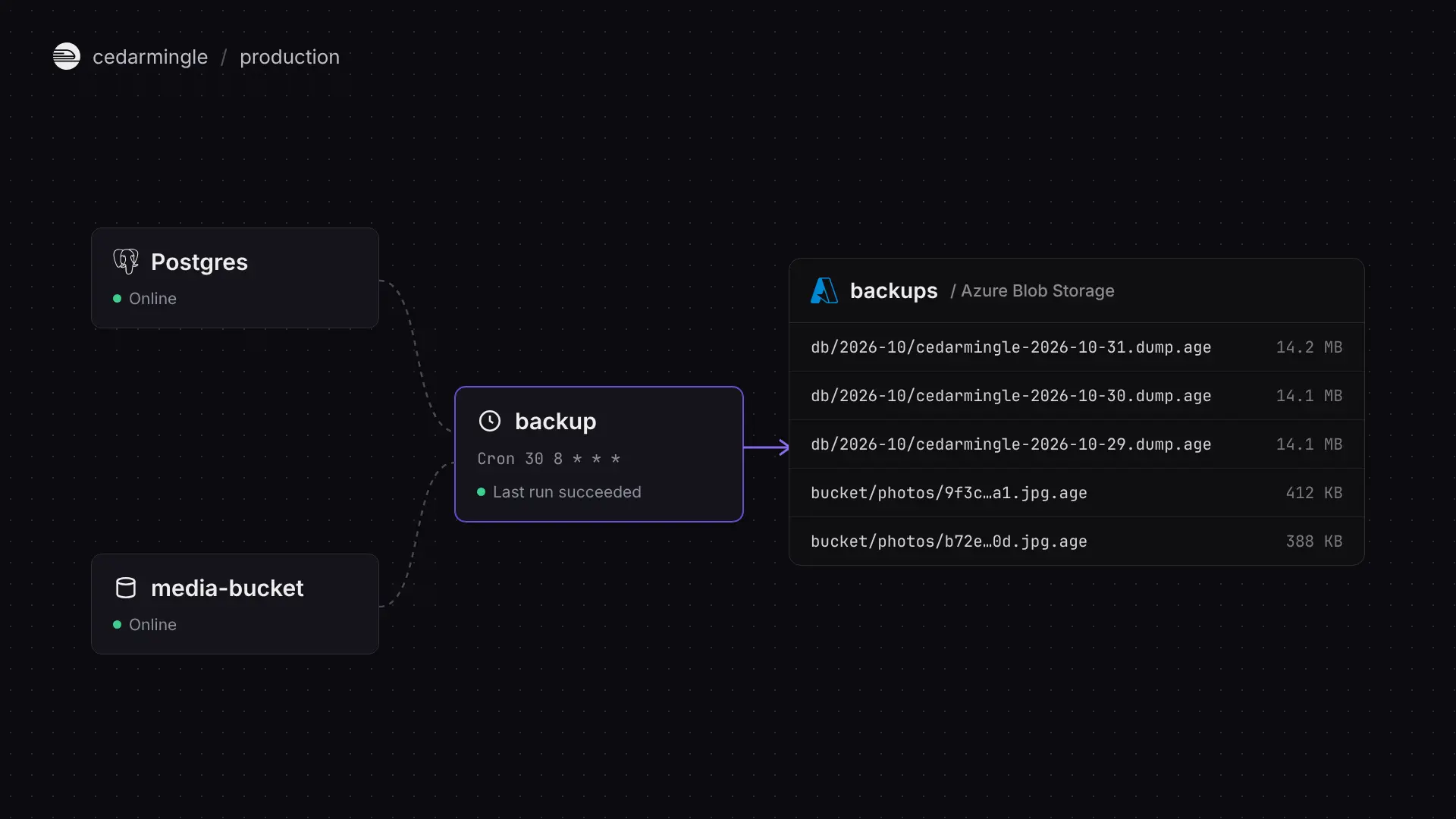Open the cedarmingle-2026-10-29.dump.age file row
The height and width of the screenshot is (819, 1456).
pyautogui.click(x=1077, y=444)
